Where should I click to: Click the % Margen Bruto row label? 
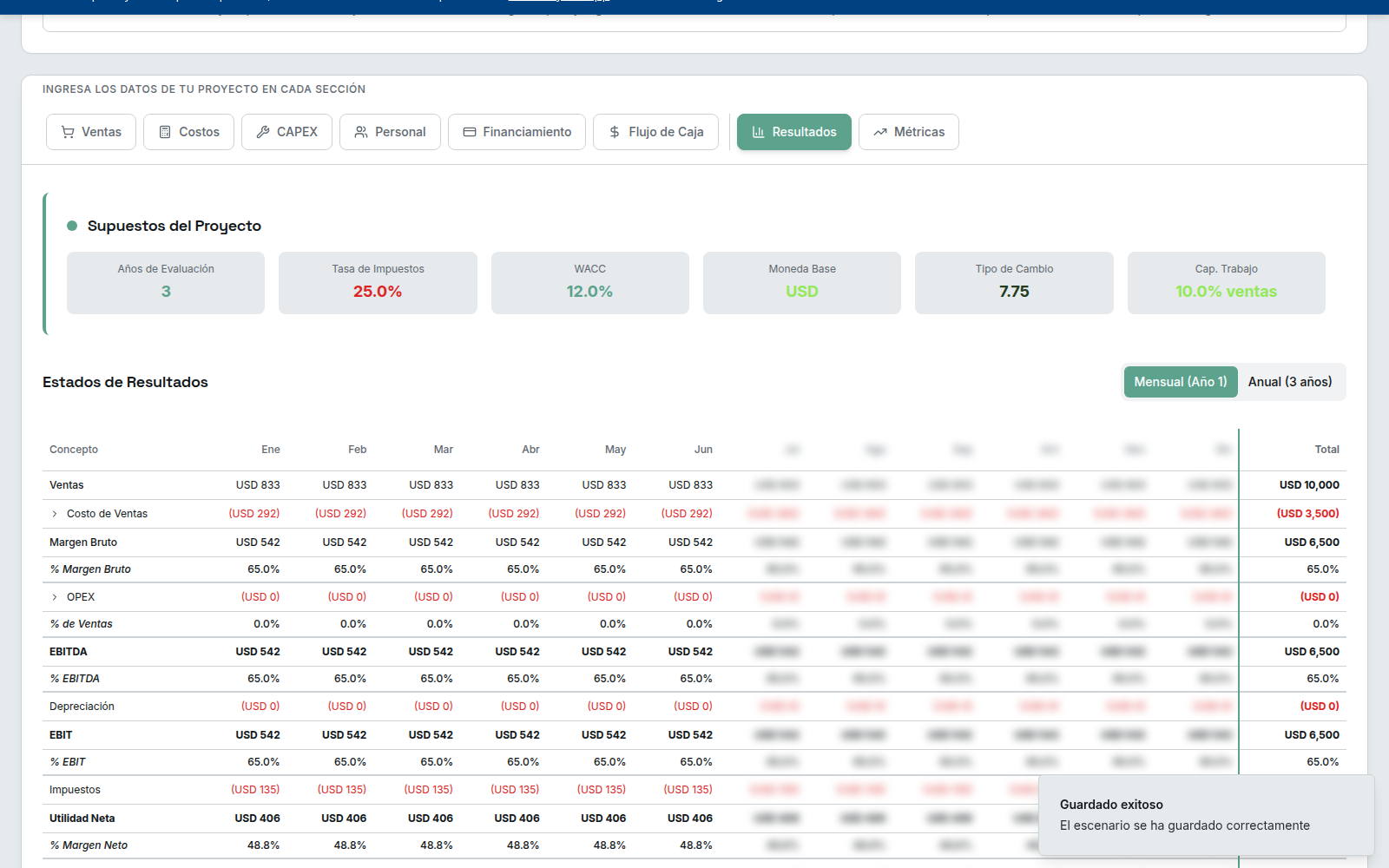coord(90,569)
